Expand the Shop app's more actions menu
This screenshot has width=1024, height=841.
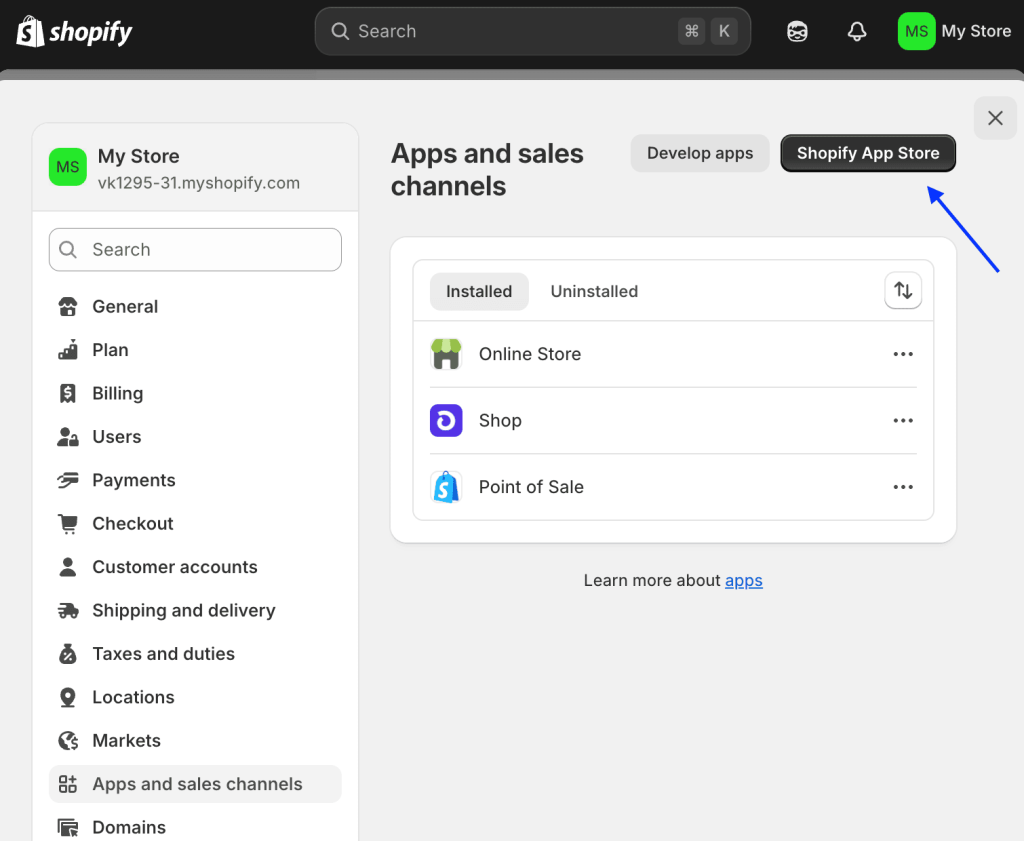pos(903,421)
